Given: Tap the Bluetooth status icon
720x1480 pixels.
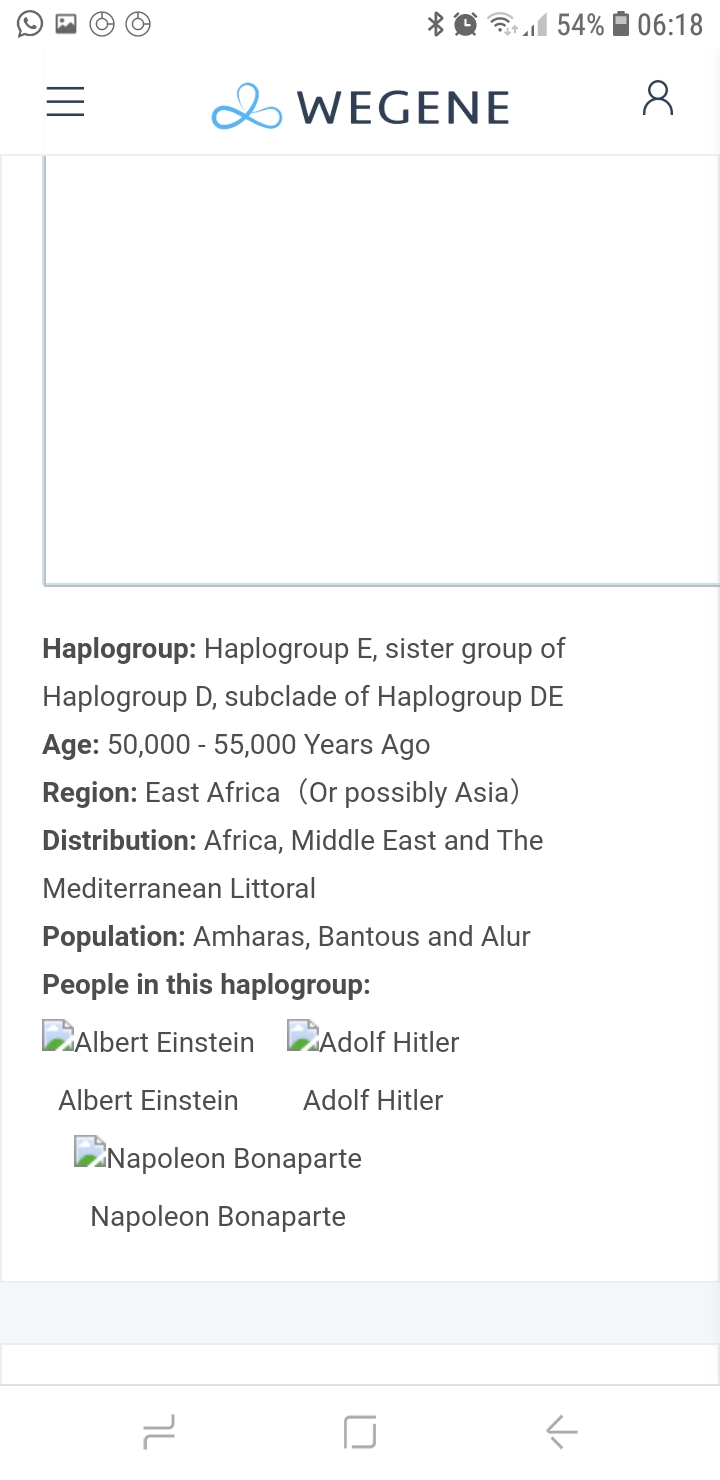Looking at the screenshot, I should [x=435, y=24].
